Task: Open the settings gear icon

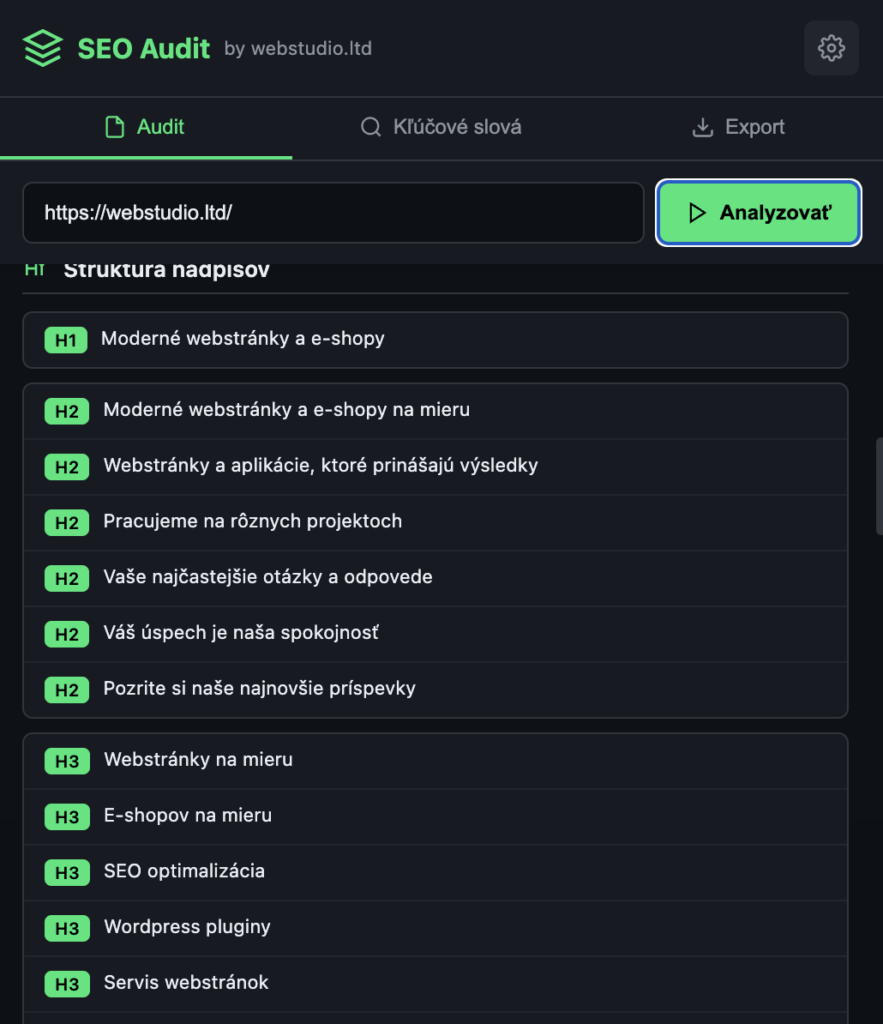Action: [x=831, y=47]
